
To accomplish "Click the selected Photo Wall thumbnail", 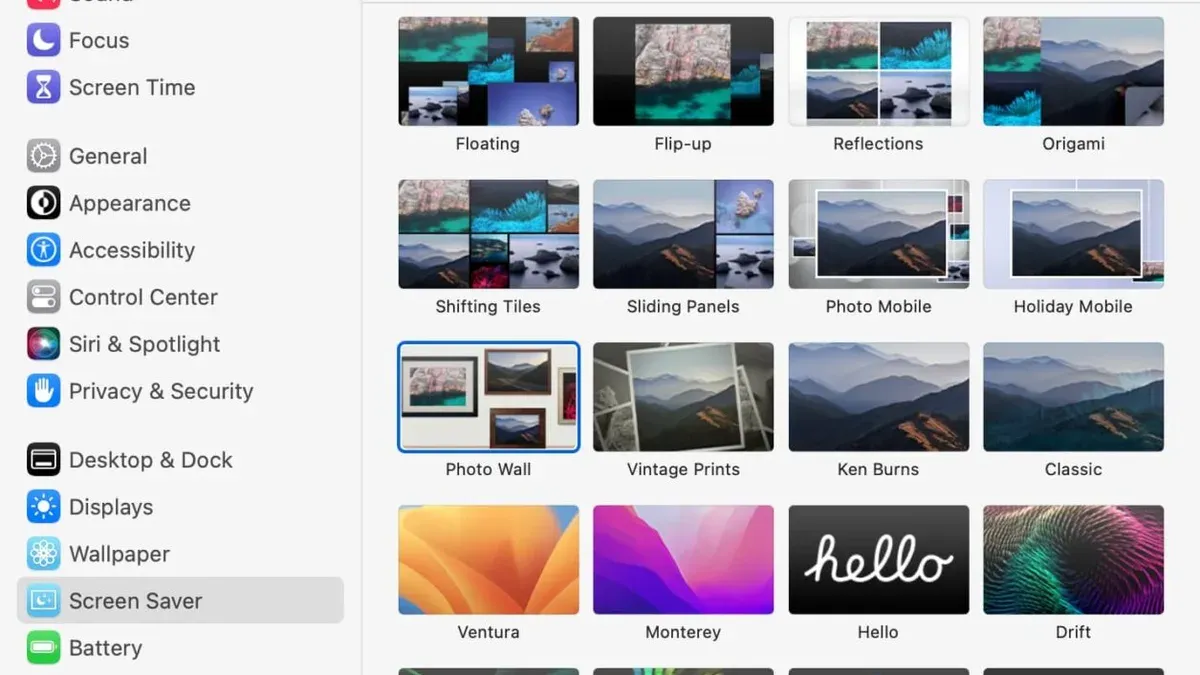I will click(488, 397).
